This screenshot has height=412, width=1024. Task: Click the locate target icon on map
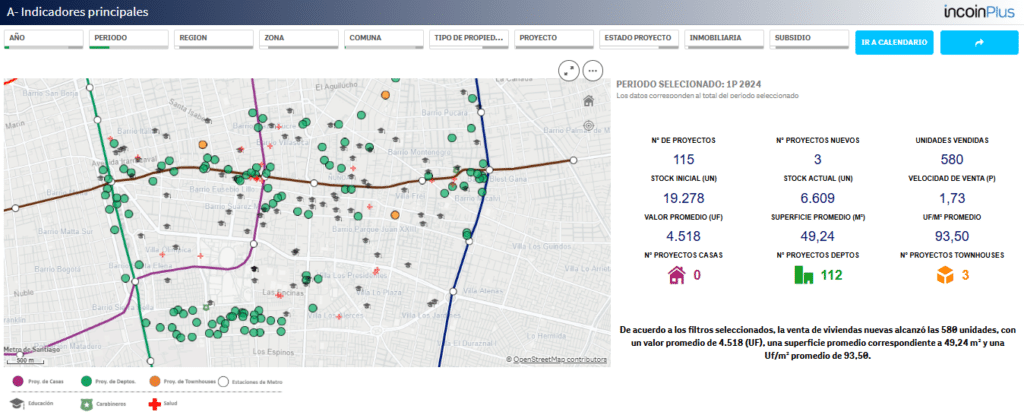point(588,125)
